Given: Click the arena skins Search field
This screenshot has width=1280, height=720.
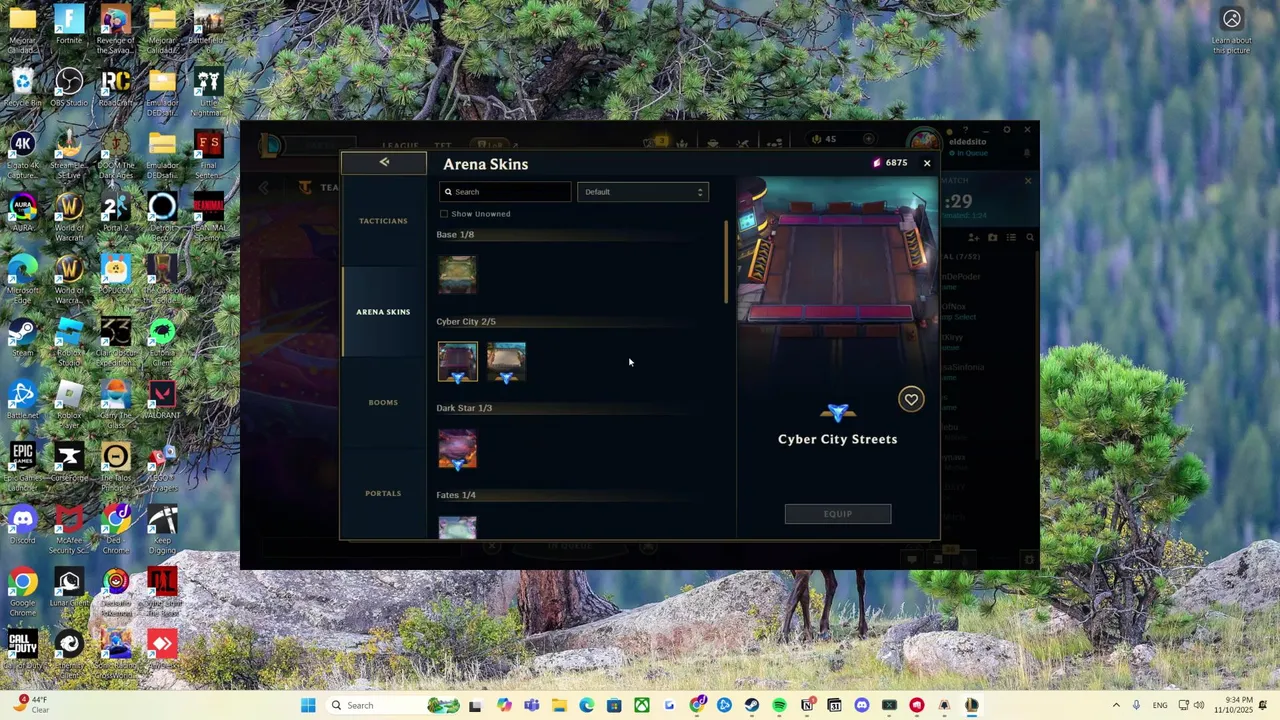Looking at the screenshot, I should click(505, 192).
